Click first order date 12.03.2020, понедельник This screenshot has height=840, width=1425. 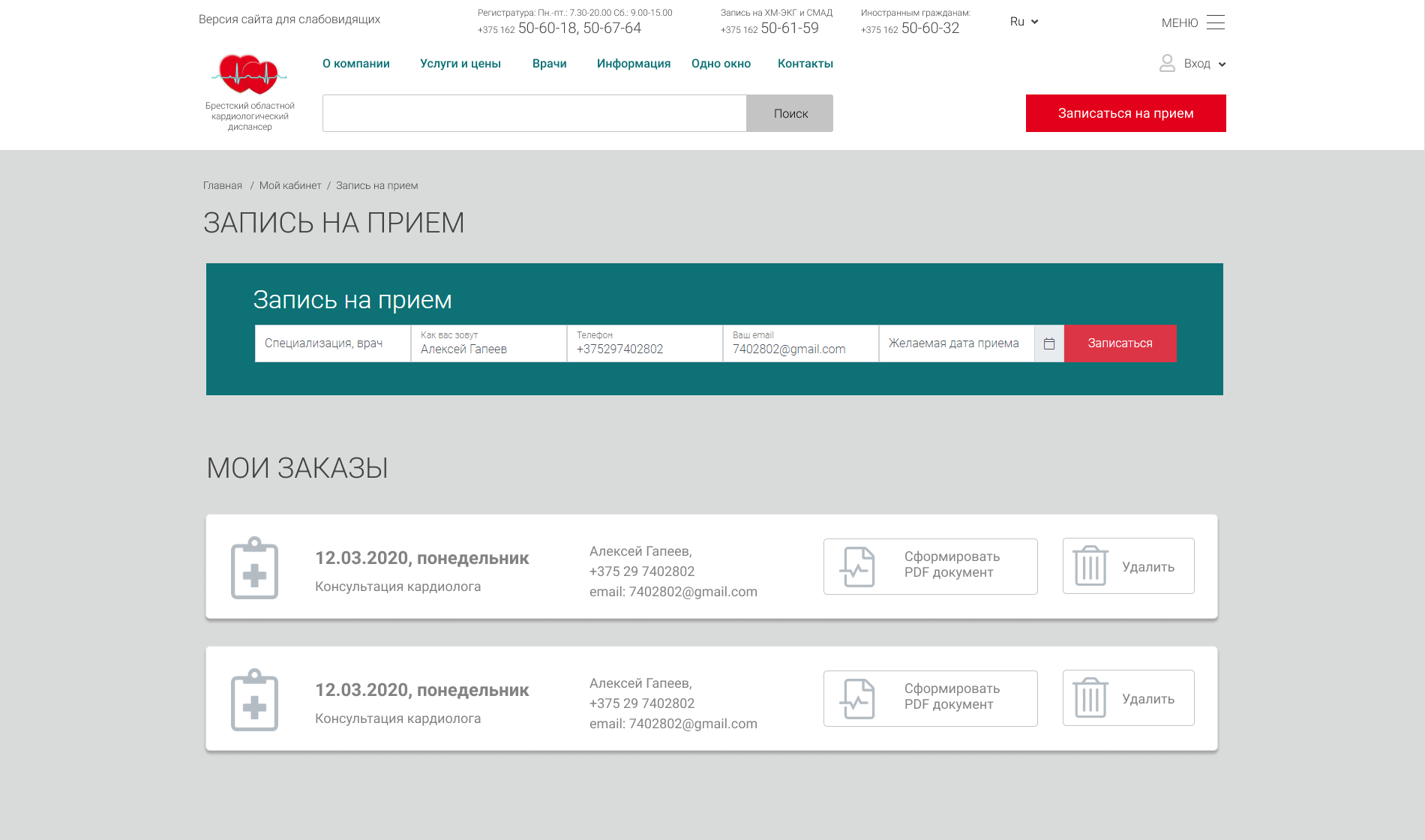(x=422, y=558)
